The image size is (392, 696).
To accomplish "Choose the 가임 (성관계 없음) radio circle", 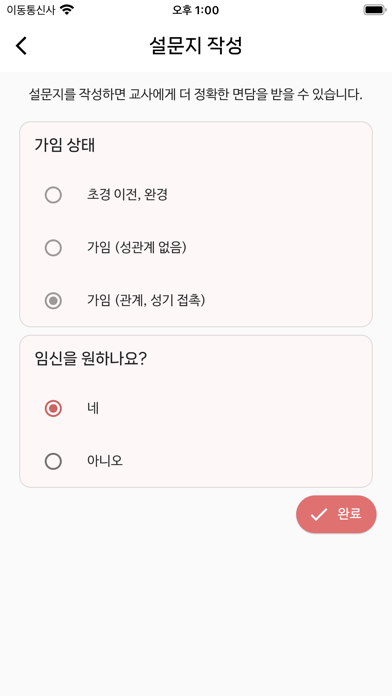I will (x=53, y=248).
